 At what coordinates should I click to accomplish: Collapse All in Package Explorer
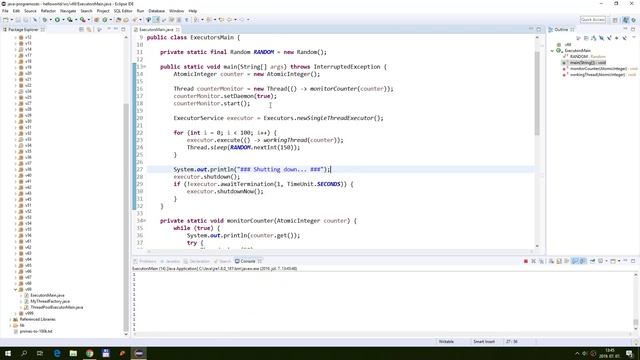(x=82, y=30)
